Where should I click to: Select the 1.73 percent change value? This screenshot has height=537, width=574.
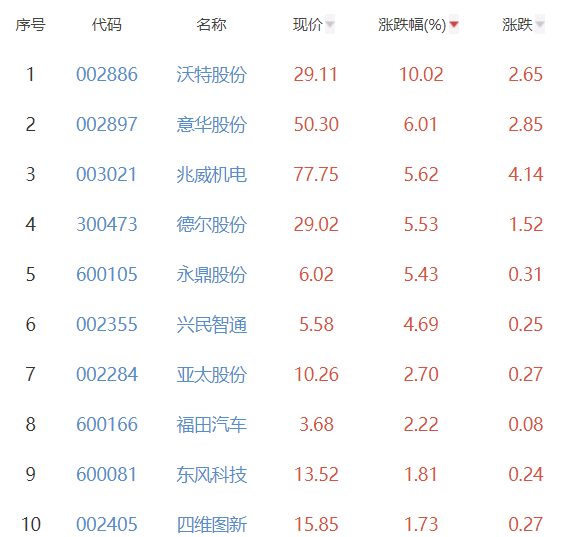[x=421, y=525]
